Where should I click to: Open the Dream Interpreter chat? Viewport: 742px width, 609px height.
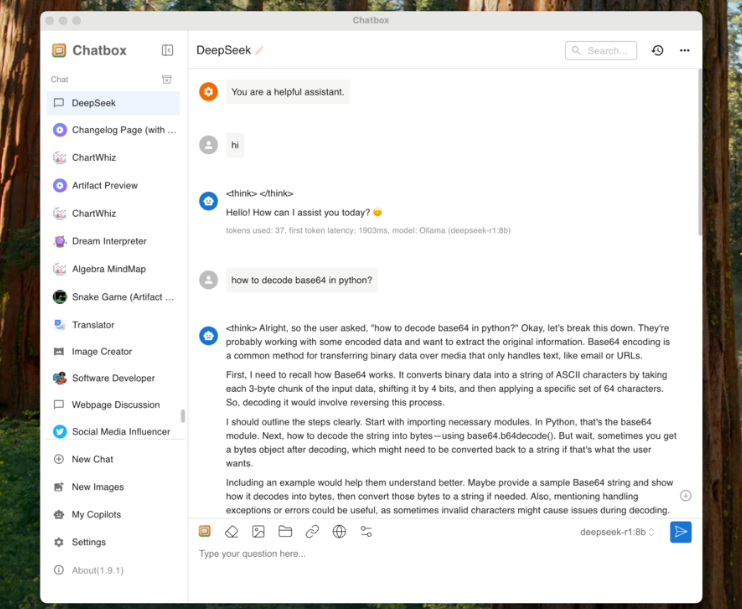click(113, 241)
